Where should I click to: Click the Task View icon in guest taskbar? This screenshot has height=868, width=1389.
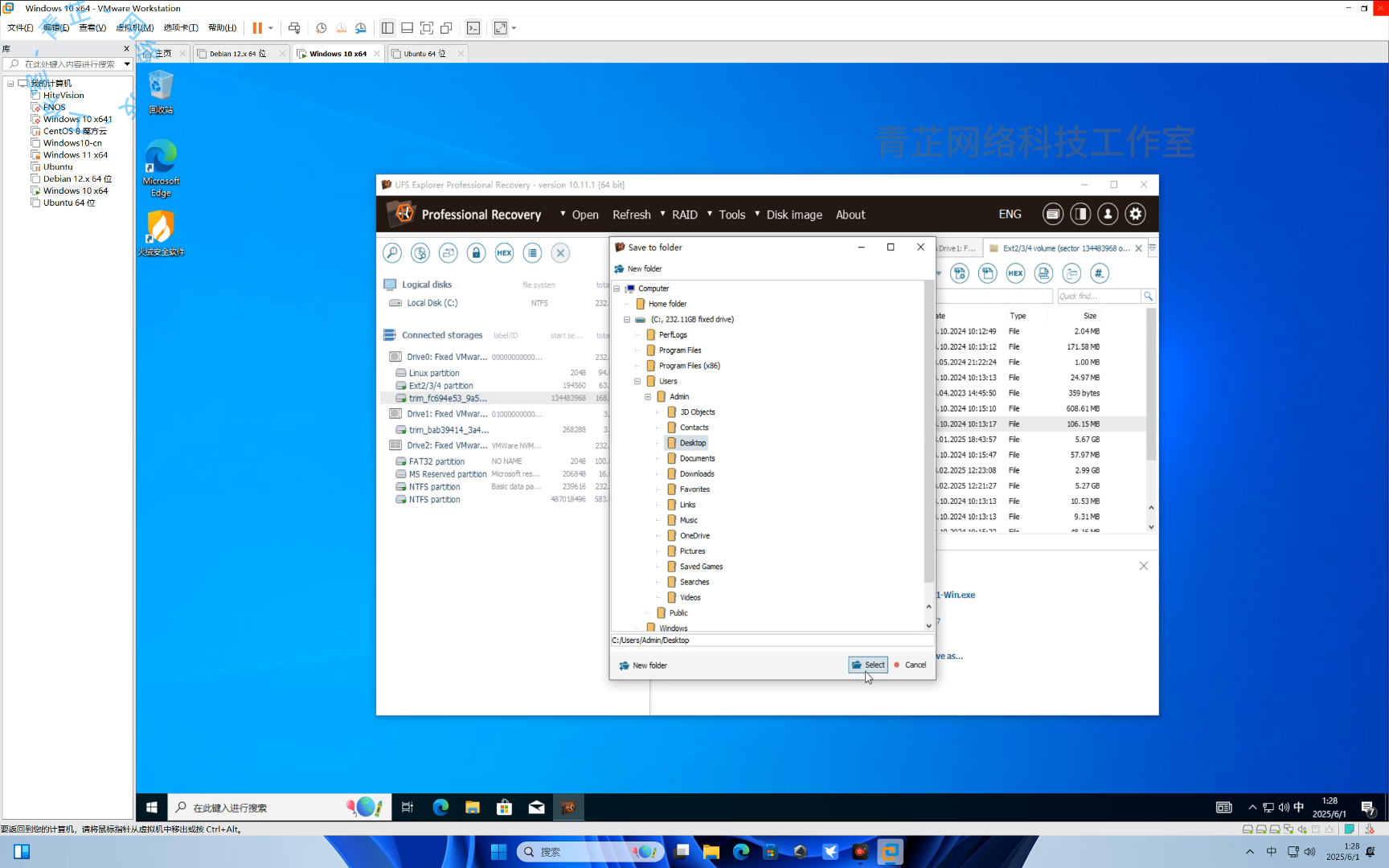click(408, 807)
